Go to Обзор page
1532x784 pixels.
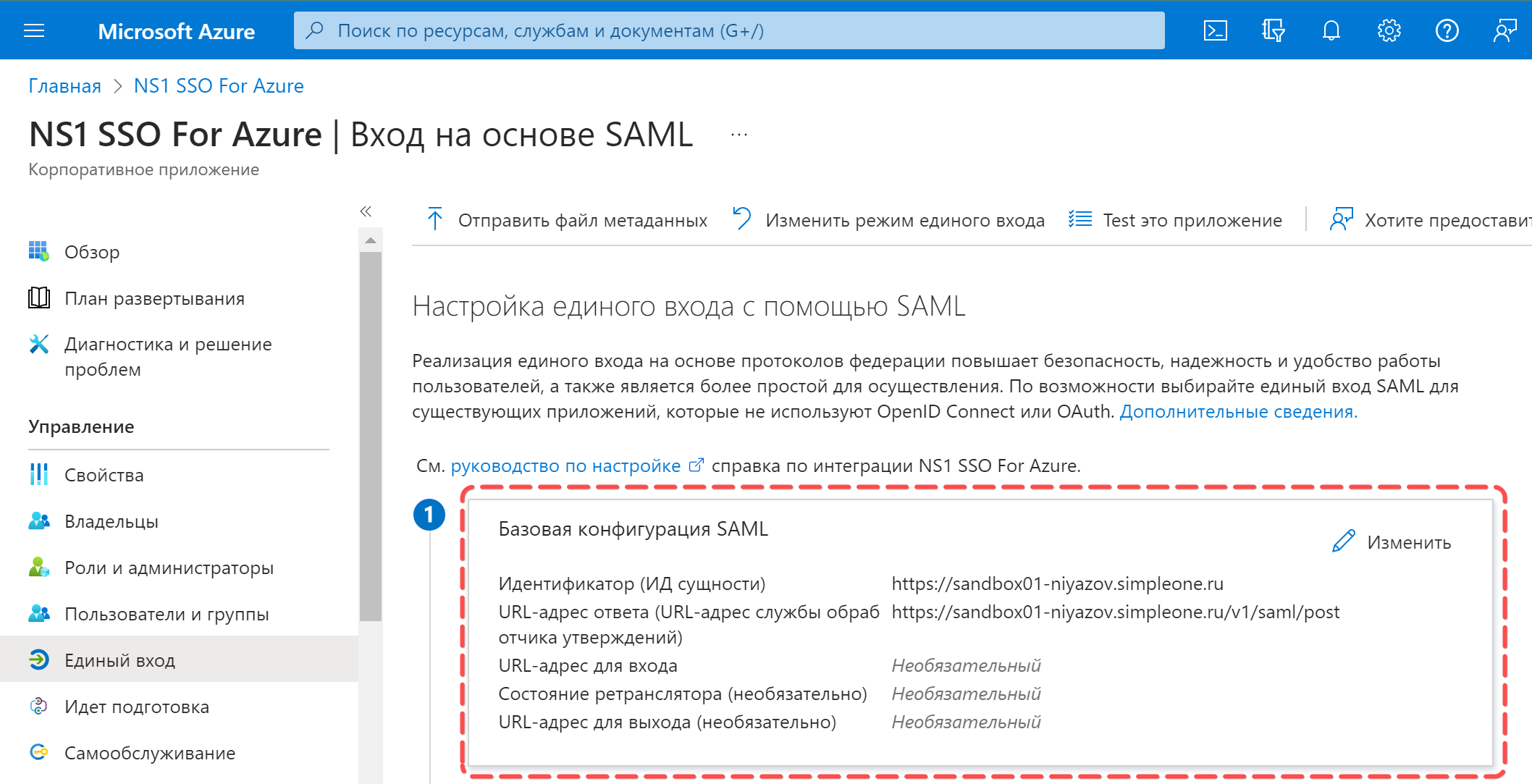coord(92,252)
